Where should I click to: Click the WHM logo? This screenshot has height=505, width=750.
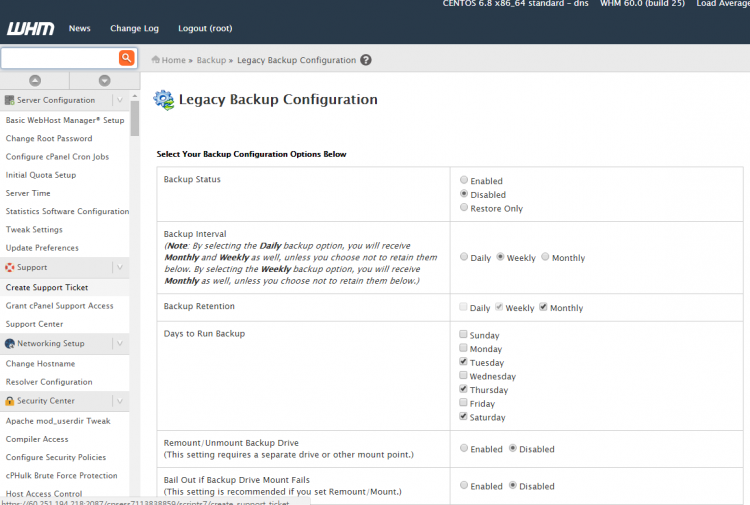pos(31,29)
